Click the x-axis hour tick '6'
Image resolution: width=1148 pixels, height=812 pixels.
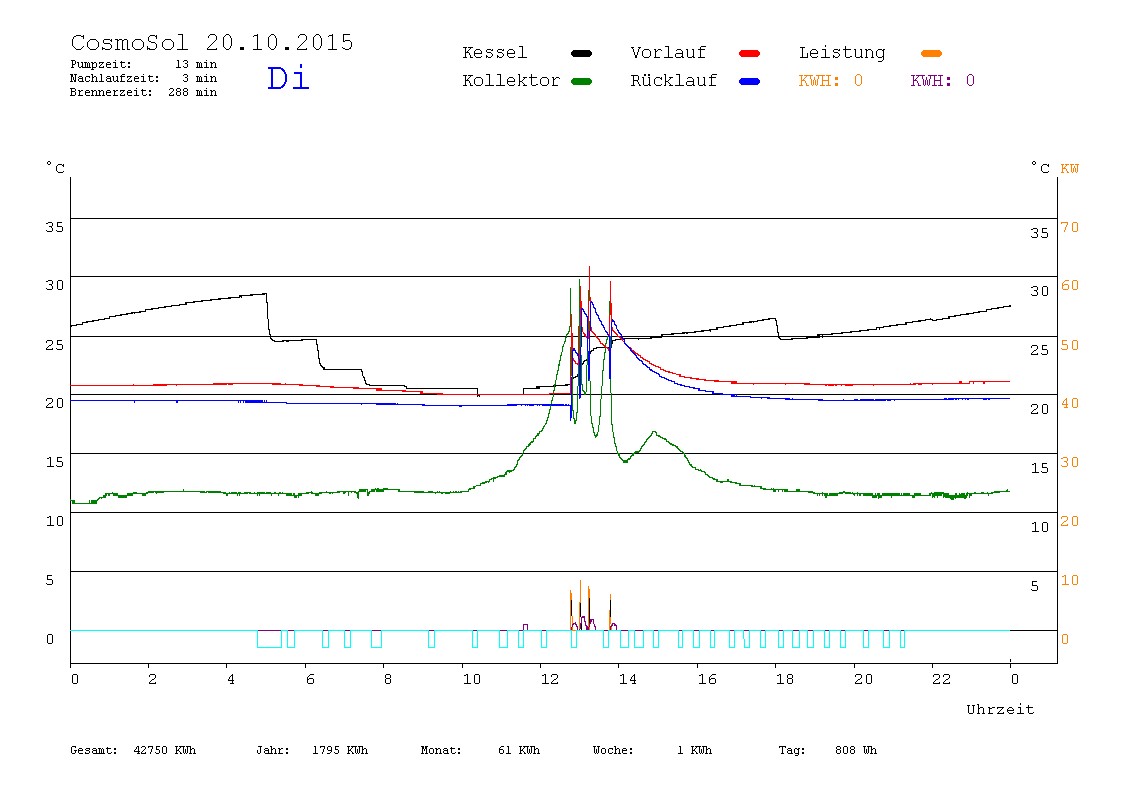310,679
